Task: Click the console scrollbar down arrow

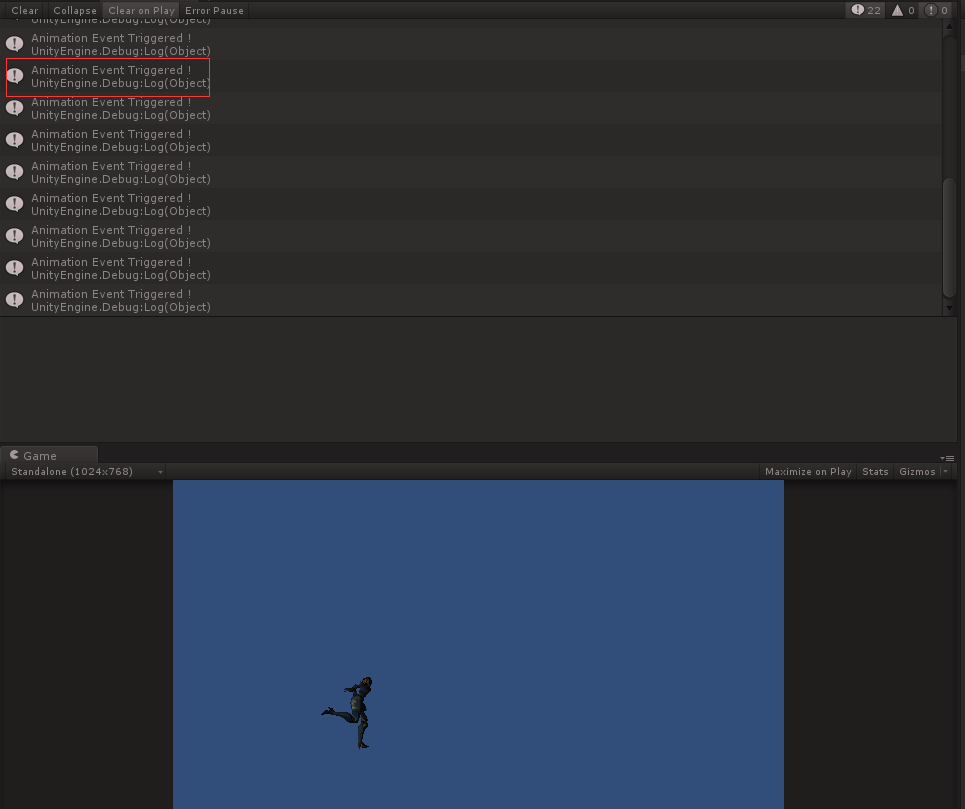Action: (x=949, y=308)
